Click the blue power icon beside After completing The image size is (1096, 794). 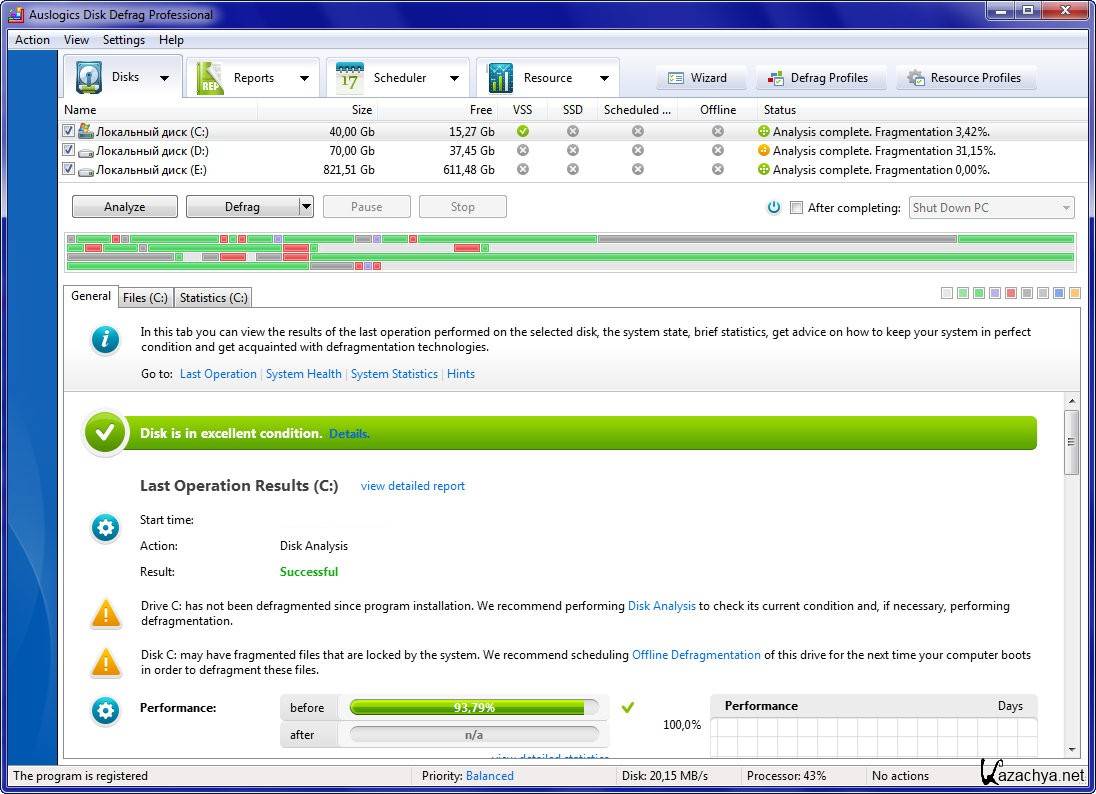pyautogui.click(x=773, y=208)
